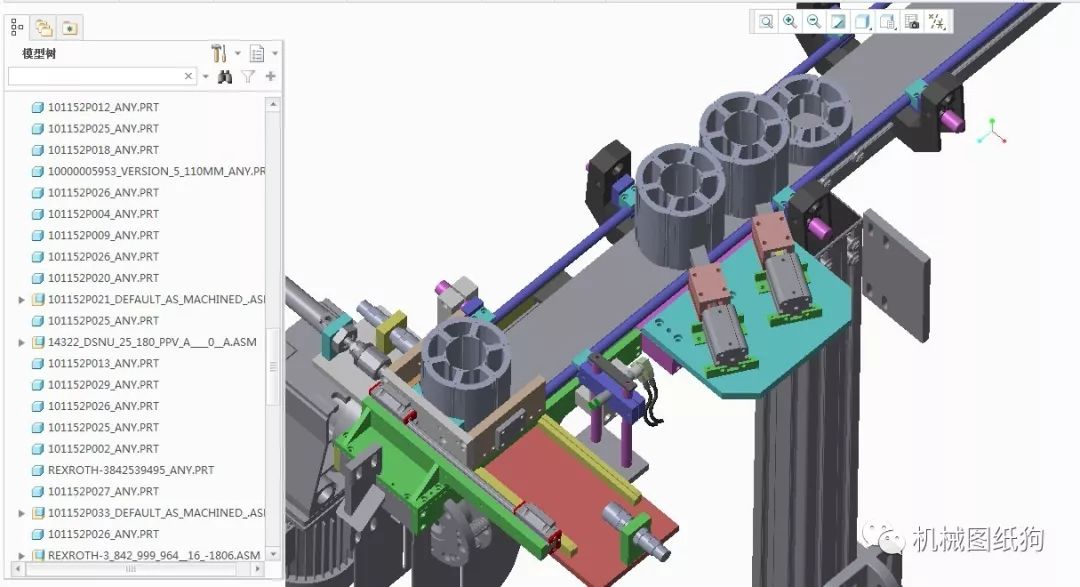Open the Display Style cube icon

click(862, 22)
